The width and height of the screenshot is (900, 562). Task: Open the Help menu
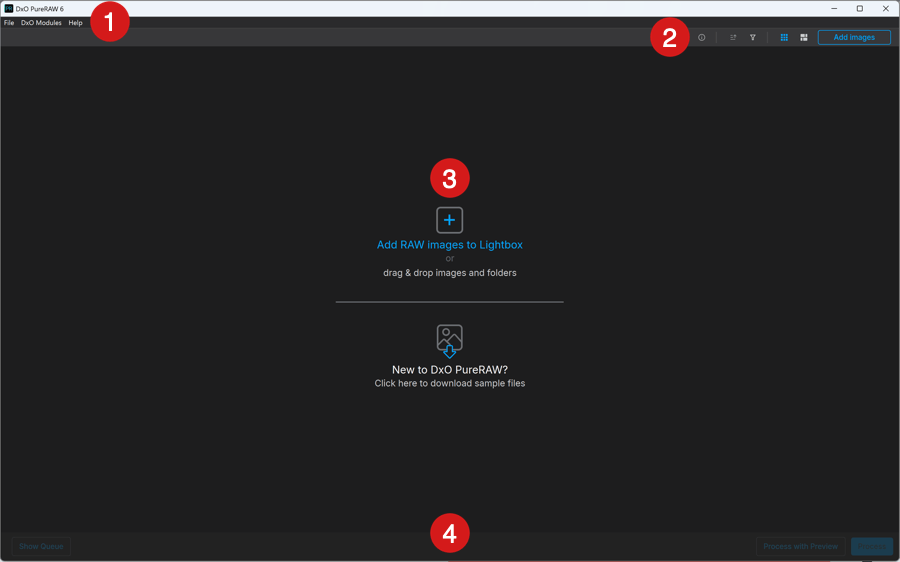pyautogui.click(x=75, y=23)
